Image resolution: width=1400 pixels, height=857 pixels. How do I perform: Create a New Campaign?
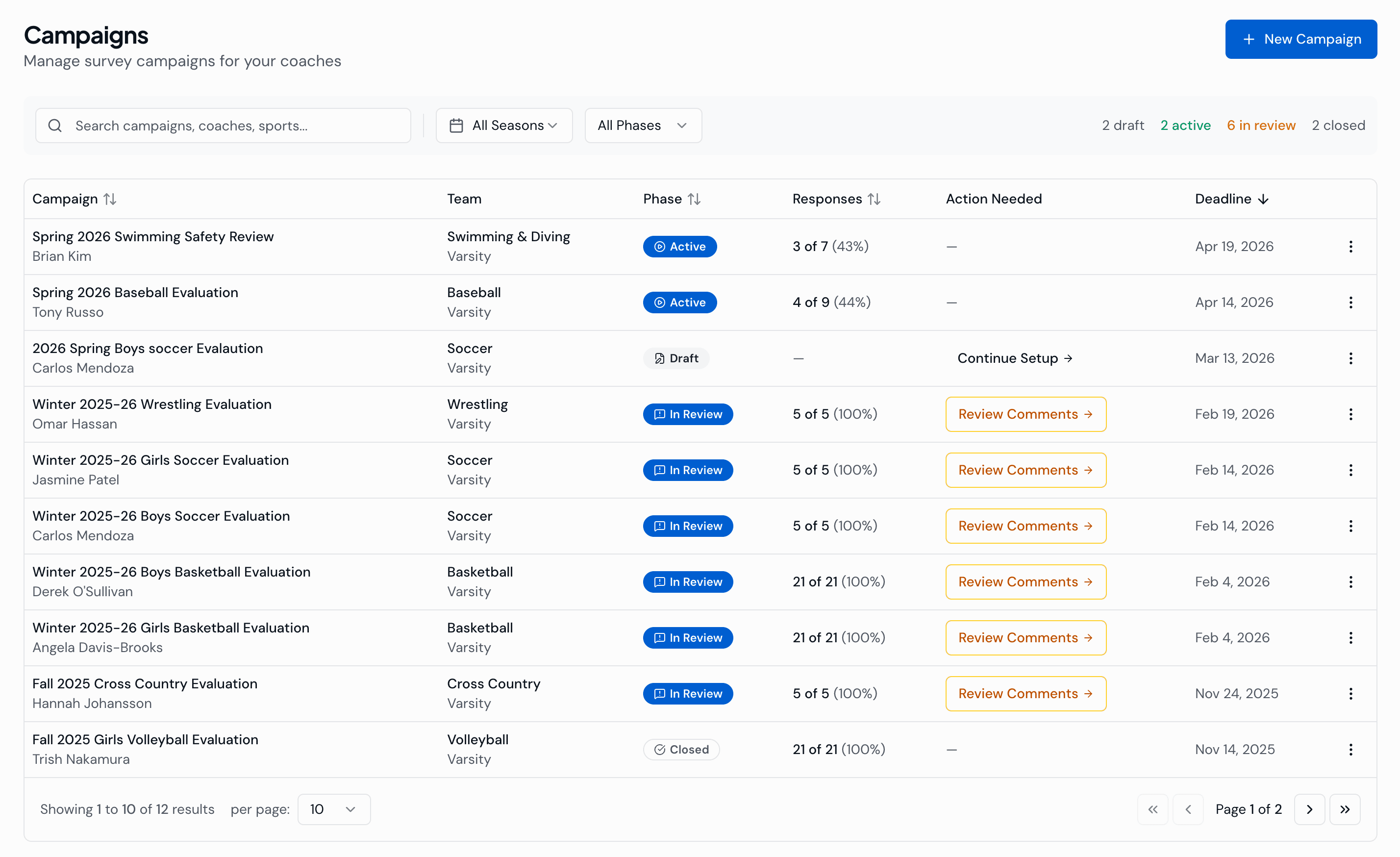tap(1300, 39)
